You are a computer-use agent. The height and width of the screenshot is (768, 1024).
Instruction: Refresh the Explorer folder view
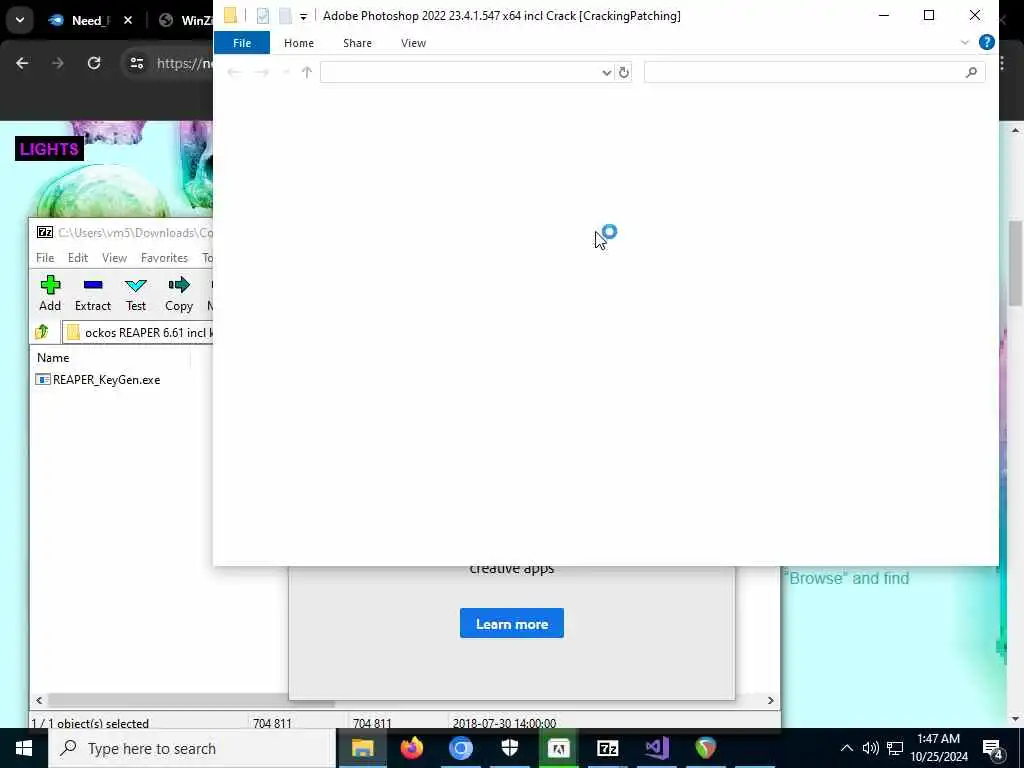point(624,72)
